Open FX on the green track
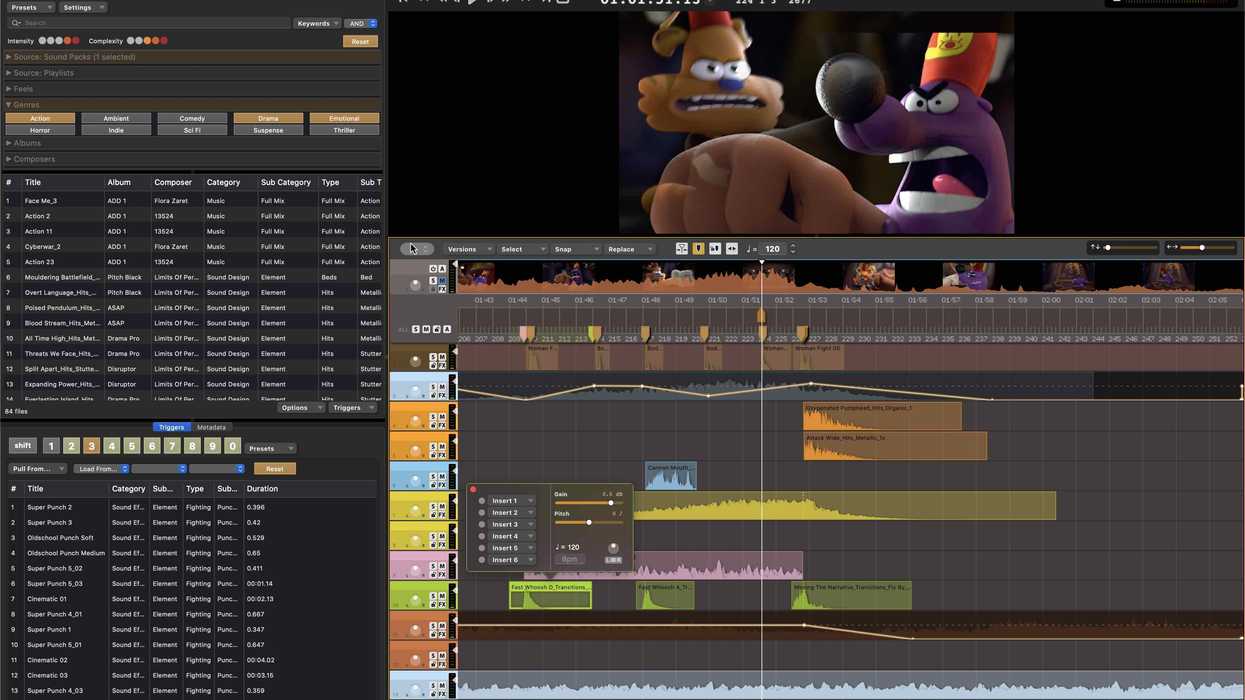This screenshot has height=700, width=1245. coord(442,604)
